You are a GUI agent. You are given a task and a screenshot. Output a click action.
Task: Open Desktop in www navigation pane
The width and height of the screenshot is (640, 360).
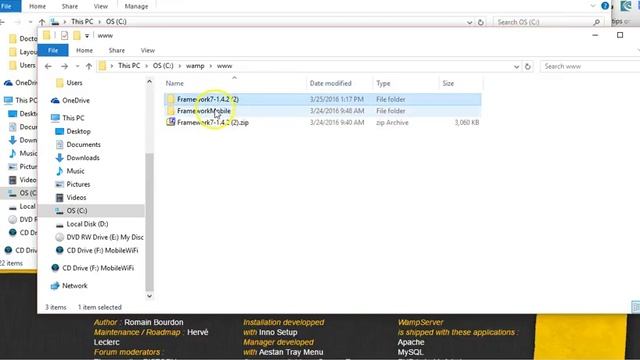pos(78,131)
